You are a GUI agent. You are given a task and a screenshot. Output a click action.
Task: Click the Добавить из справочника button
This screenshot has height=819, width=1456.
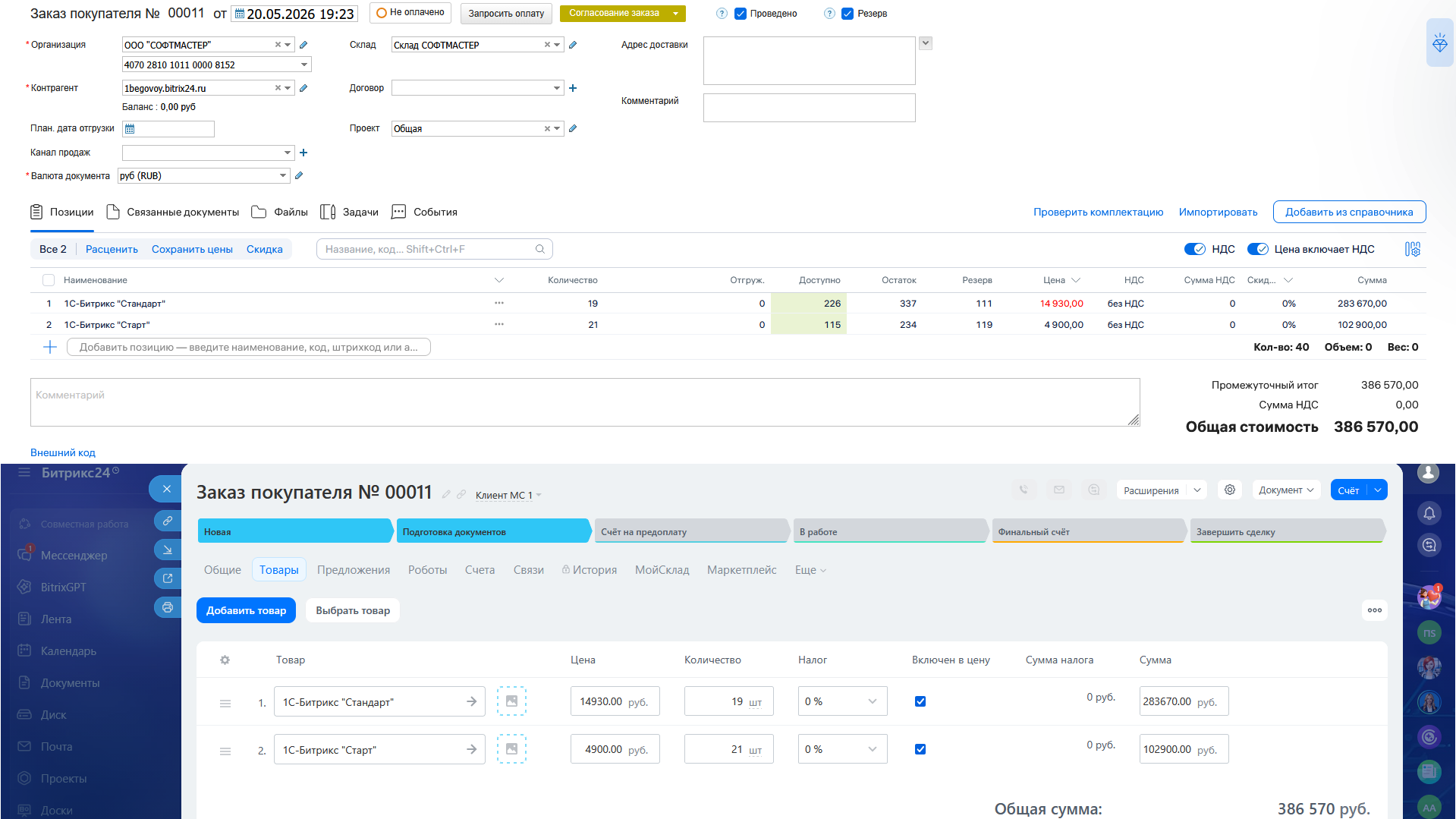point(1349,212)
